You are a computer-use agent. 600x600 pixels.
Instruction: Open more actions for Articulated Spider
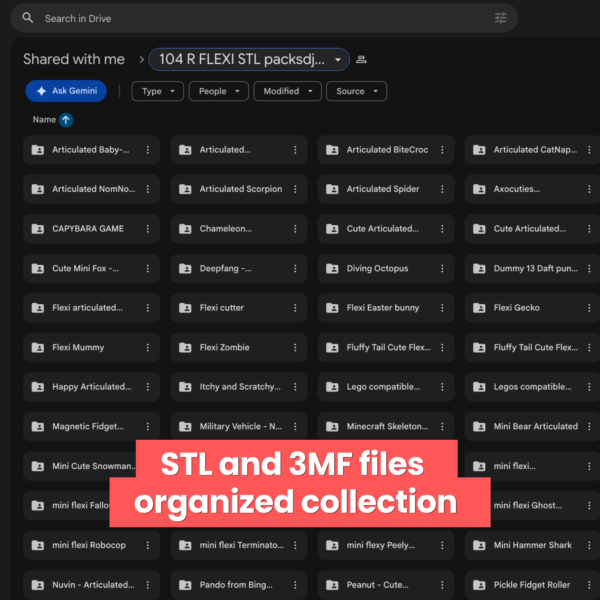coord(442,189)
